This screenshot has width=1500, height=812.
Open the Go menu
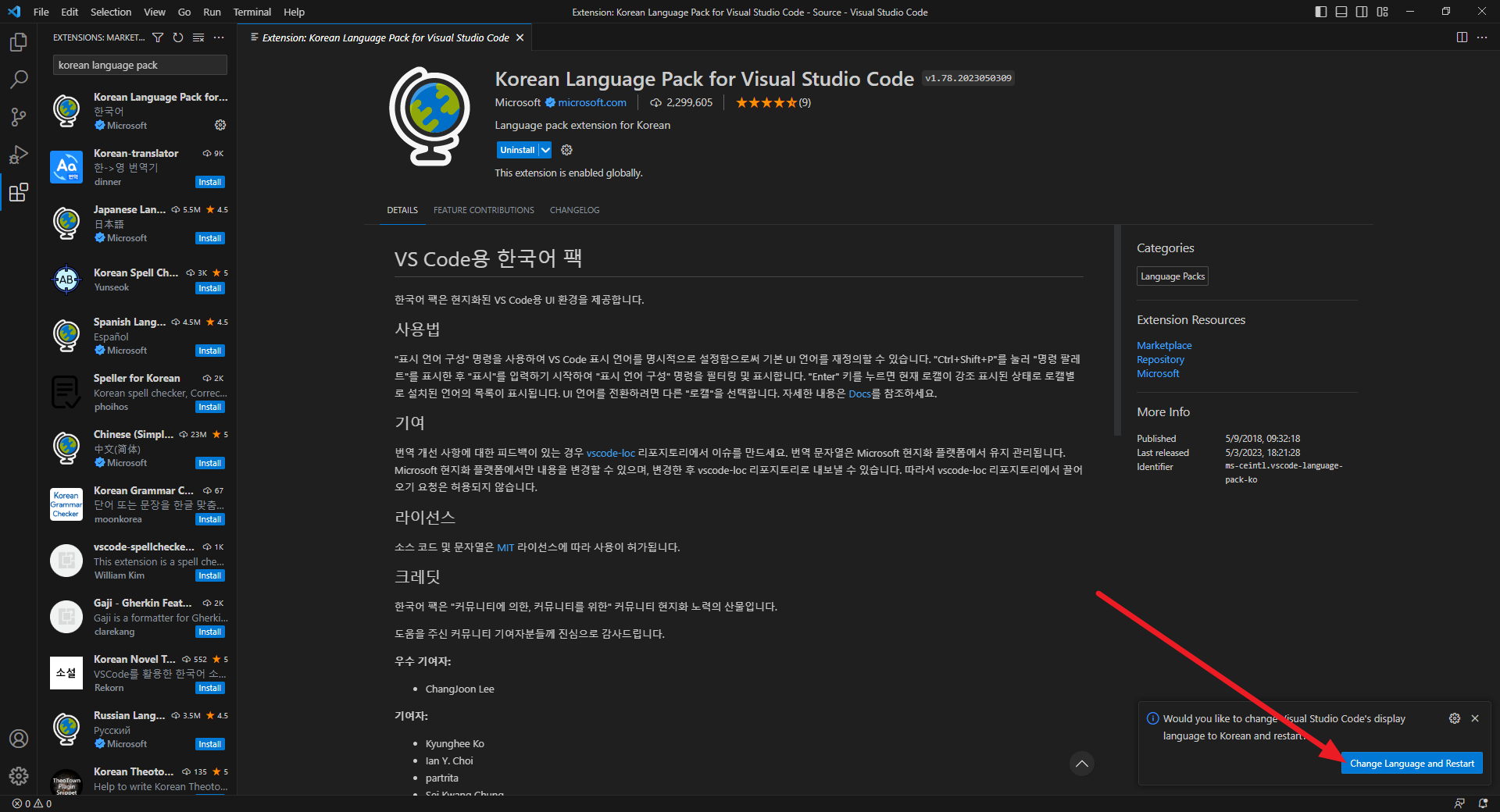click(x=184, y=12)
